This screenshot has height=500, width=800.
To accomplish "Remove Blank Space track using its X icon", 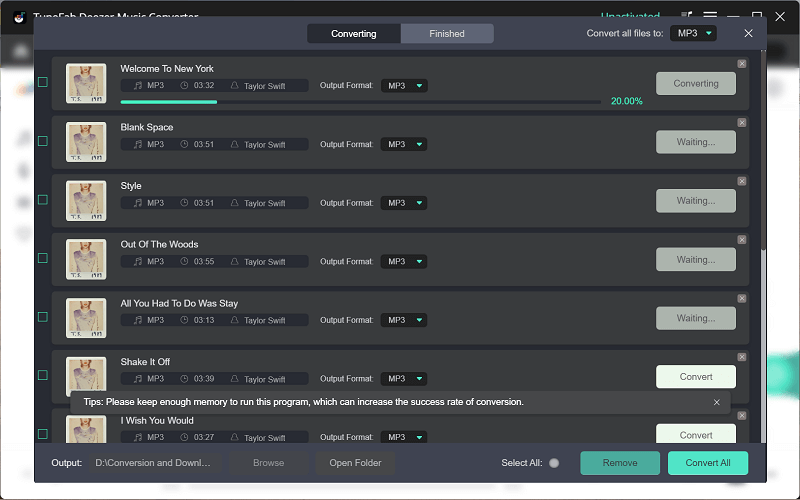I will [741, 122].
